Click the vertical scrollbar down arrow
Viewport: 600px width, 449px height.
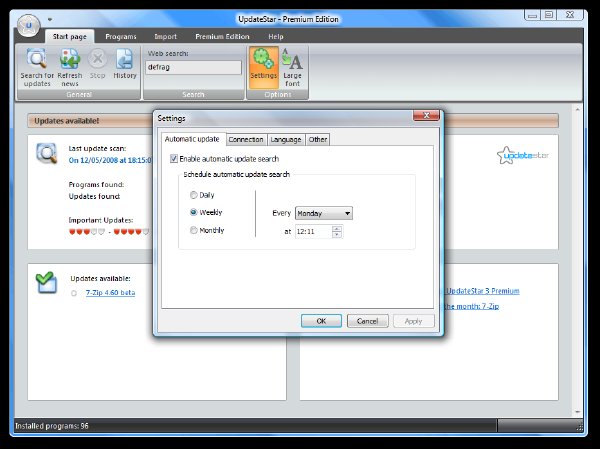pyautogui.click(x=577, y=412)
